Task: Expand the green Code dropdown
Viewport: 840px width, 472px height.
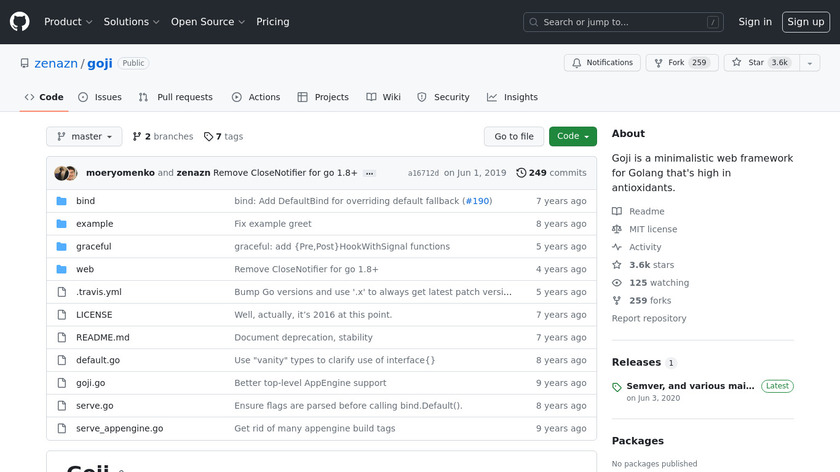Action: [x=572, y=137]
